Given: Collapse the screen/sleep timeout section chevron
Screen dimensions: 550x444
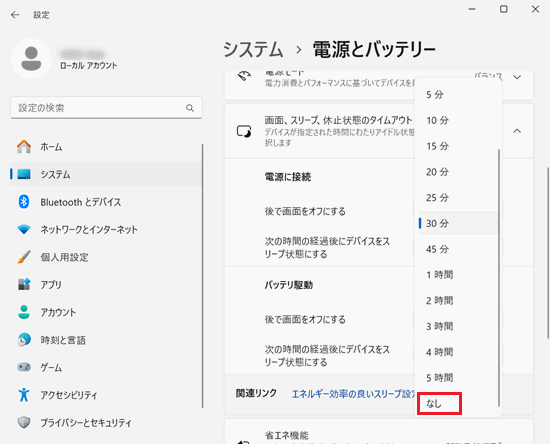Looking at the screenshot, I should 517,131.
